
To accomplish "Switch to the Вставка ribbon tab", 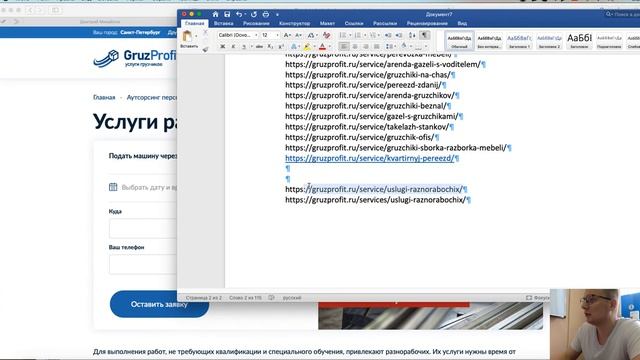I will point(223,24).
